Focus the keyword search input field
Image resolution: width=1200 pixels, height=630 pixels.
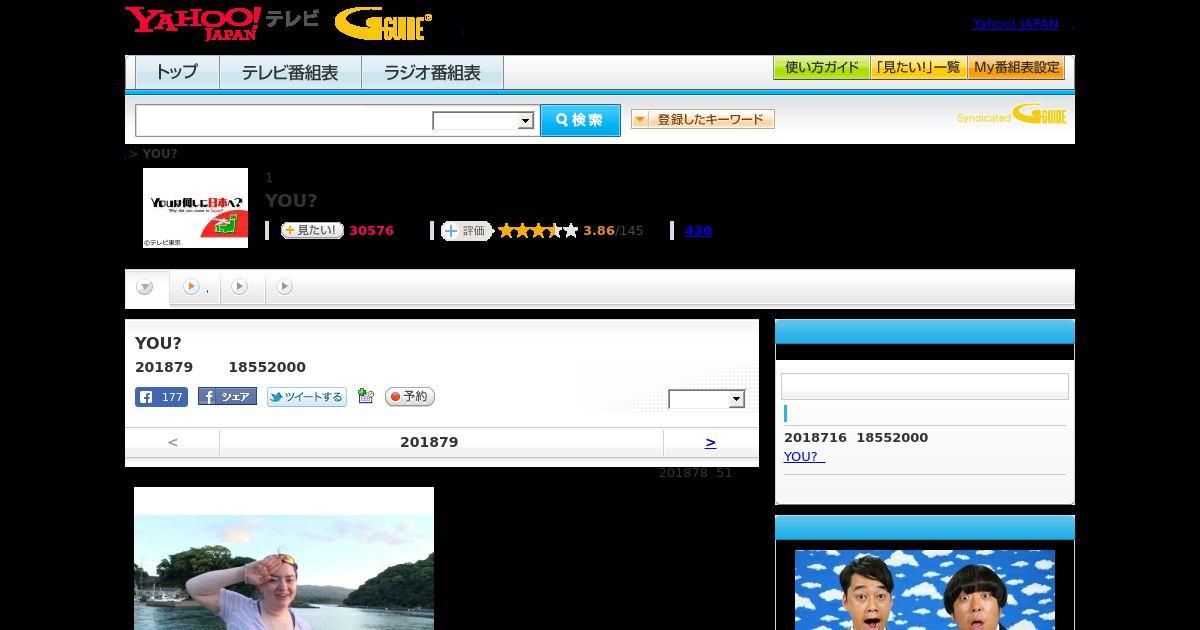pyautogui.click(x=284, y=120)
